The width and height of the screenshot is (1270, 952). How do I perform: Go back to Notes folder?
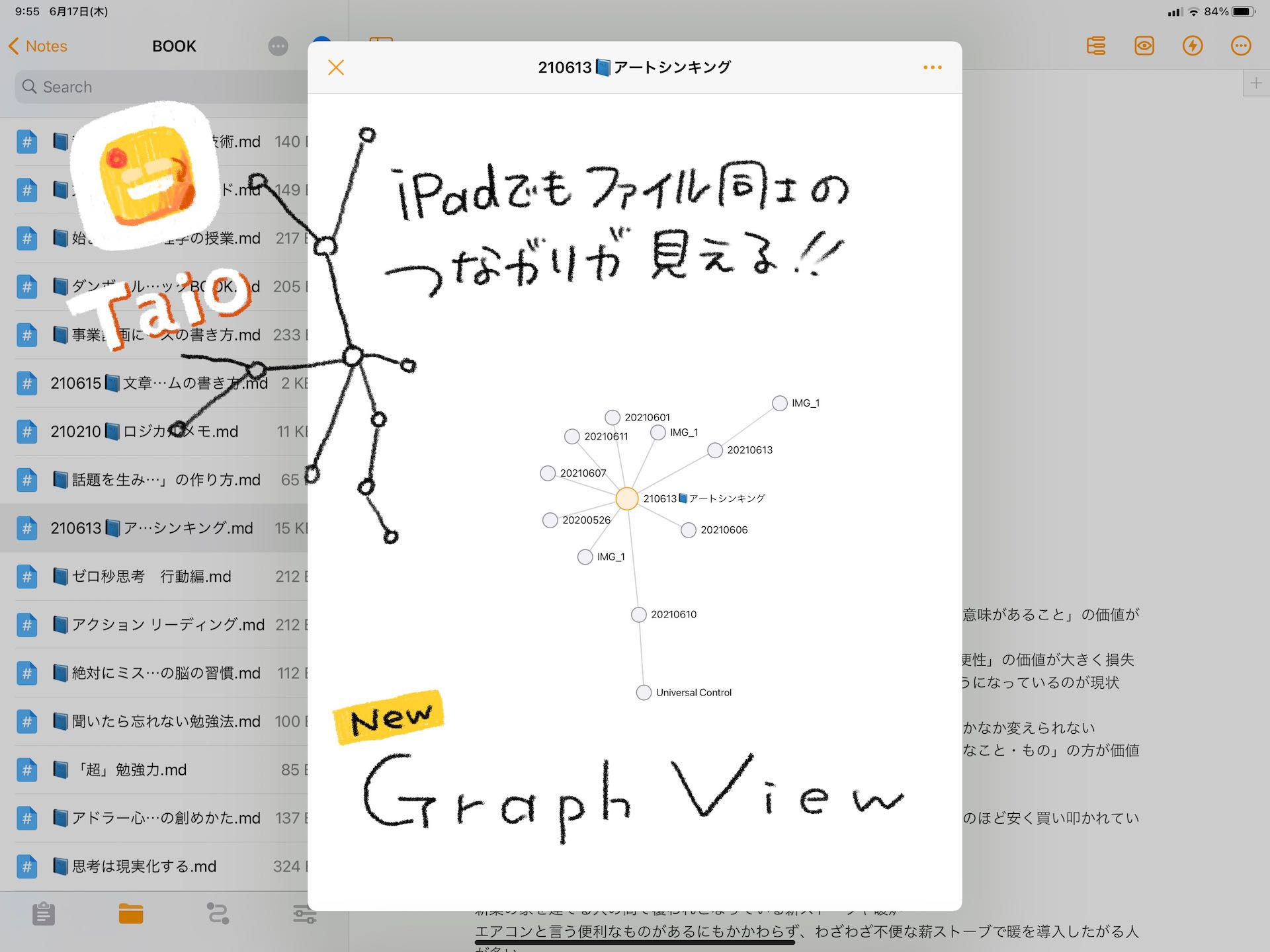point(38,46)
